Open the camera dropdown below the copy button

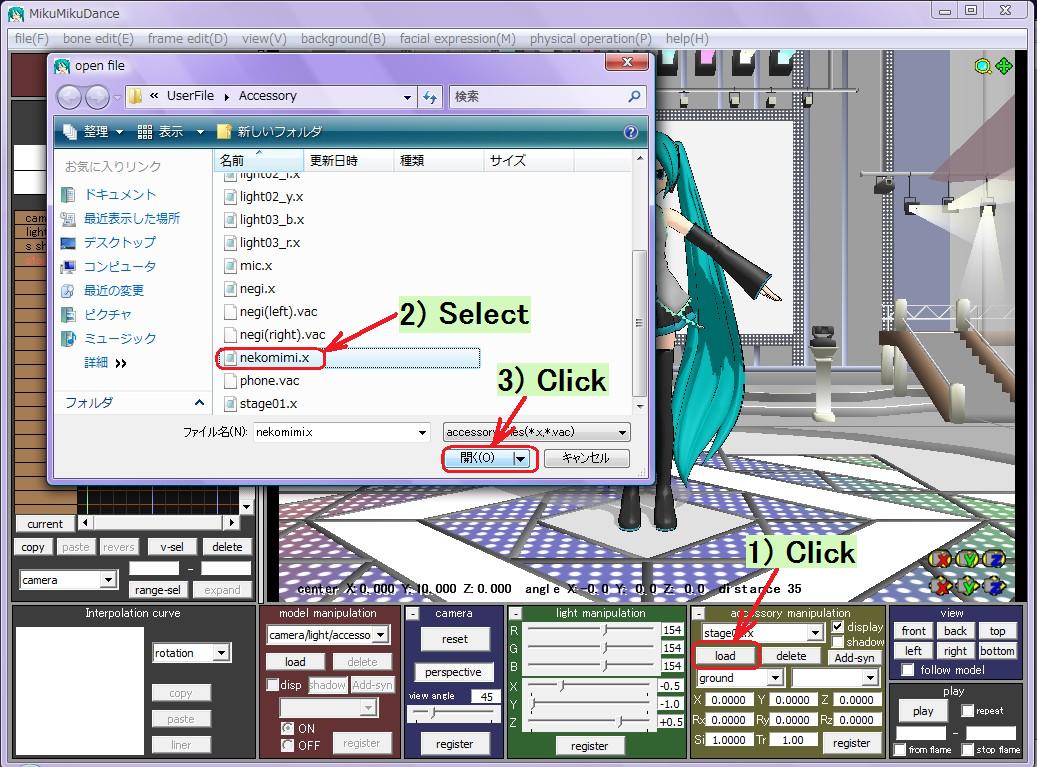click(x=108, y=580)
